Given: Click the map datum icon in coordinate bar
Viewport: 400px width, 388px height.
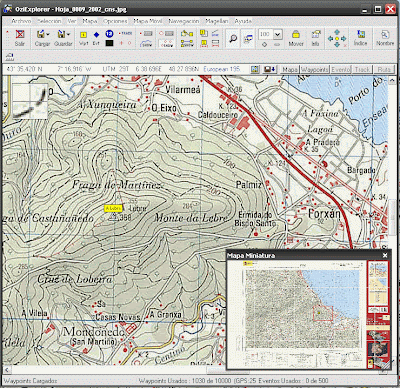Looking at the screenshot, I should pyautogui.click(x=255, y=69).
